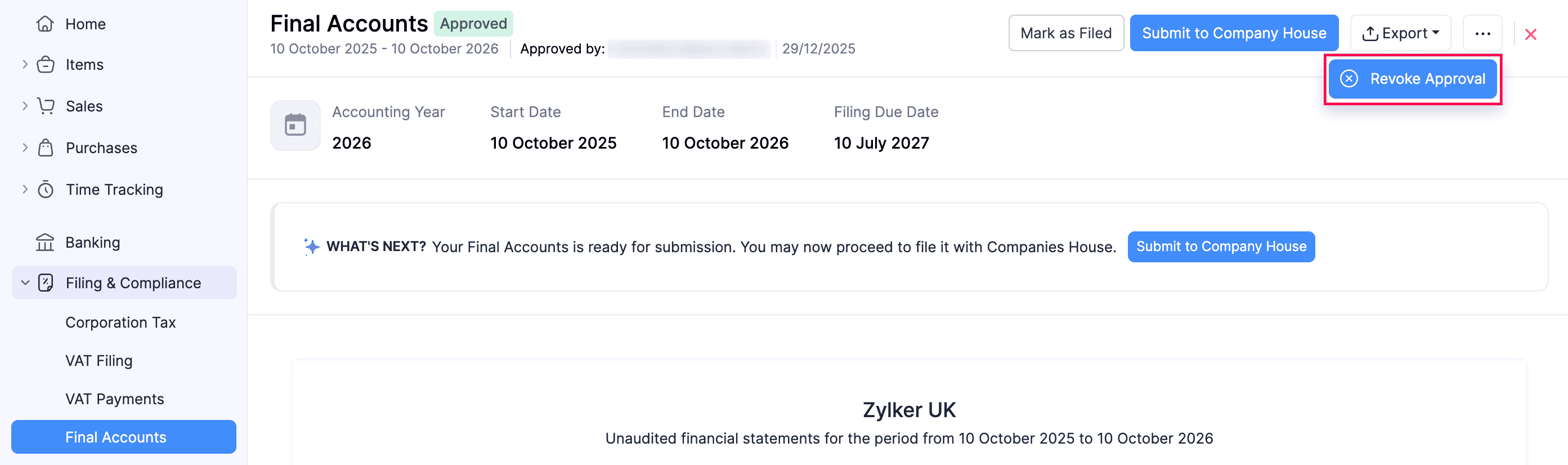The width and height of the screenshot is (1568, 465).
Task: Click the Home house icon
Action: (45, 24)
